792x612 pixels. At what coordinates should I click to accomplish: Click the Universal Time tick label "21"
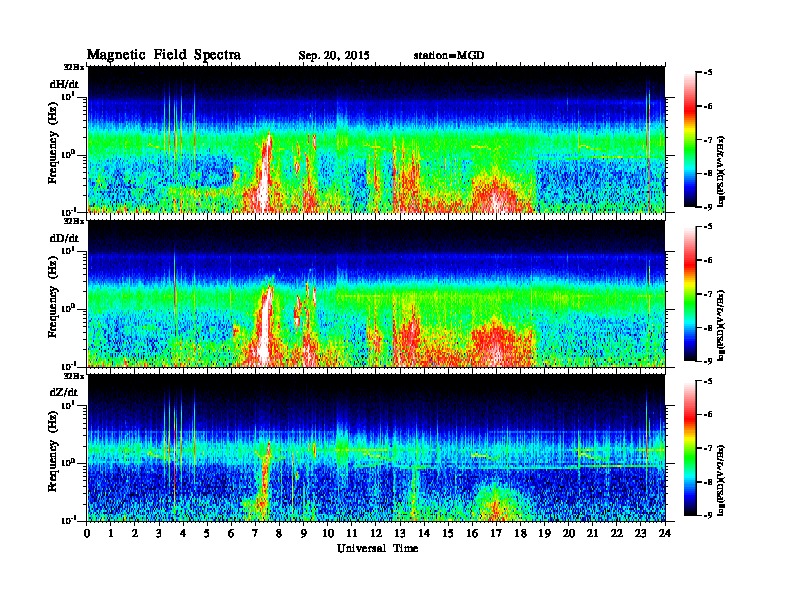[592, 534]
